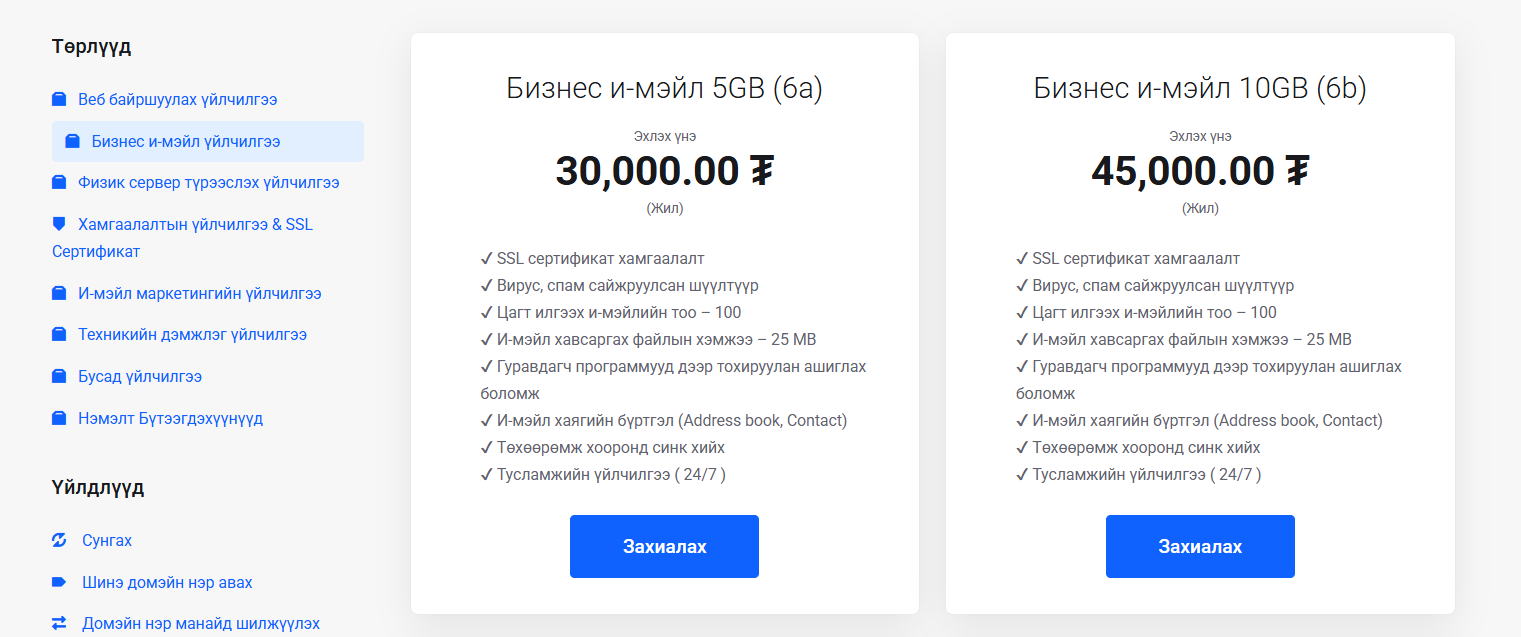Order the Бизнес и-мэйл 10GB plan
The width and height of the screenshot is (1521, 637).
[1200, 547]
